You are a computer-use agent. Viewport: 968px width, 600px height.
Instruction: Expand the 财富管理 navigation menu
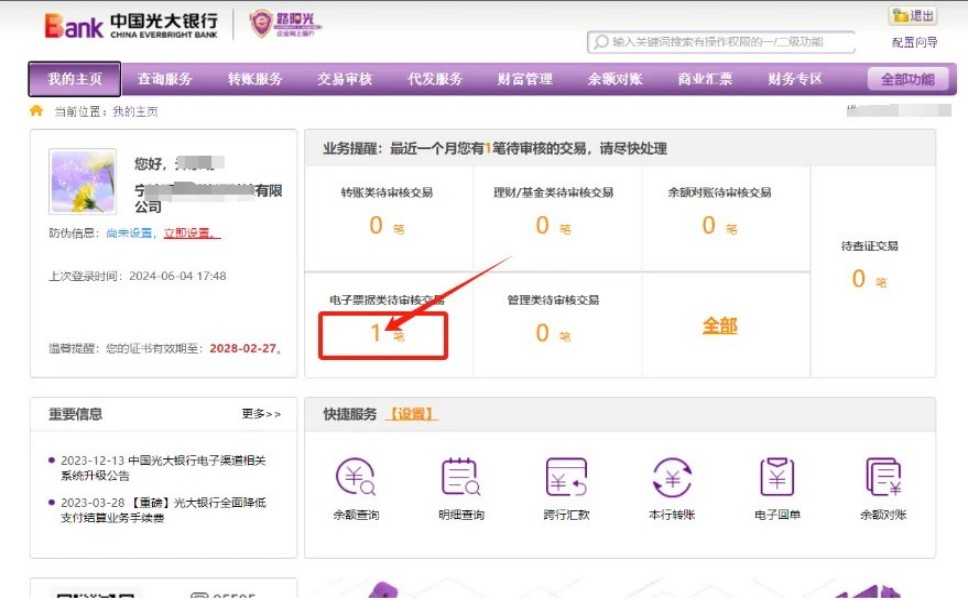[x=525, y=79]
